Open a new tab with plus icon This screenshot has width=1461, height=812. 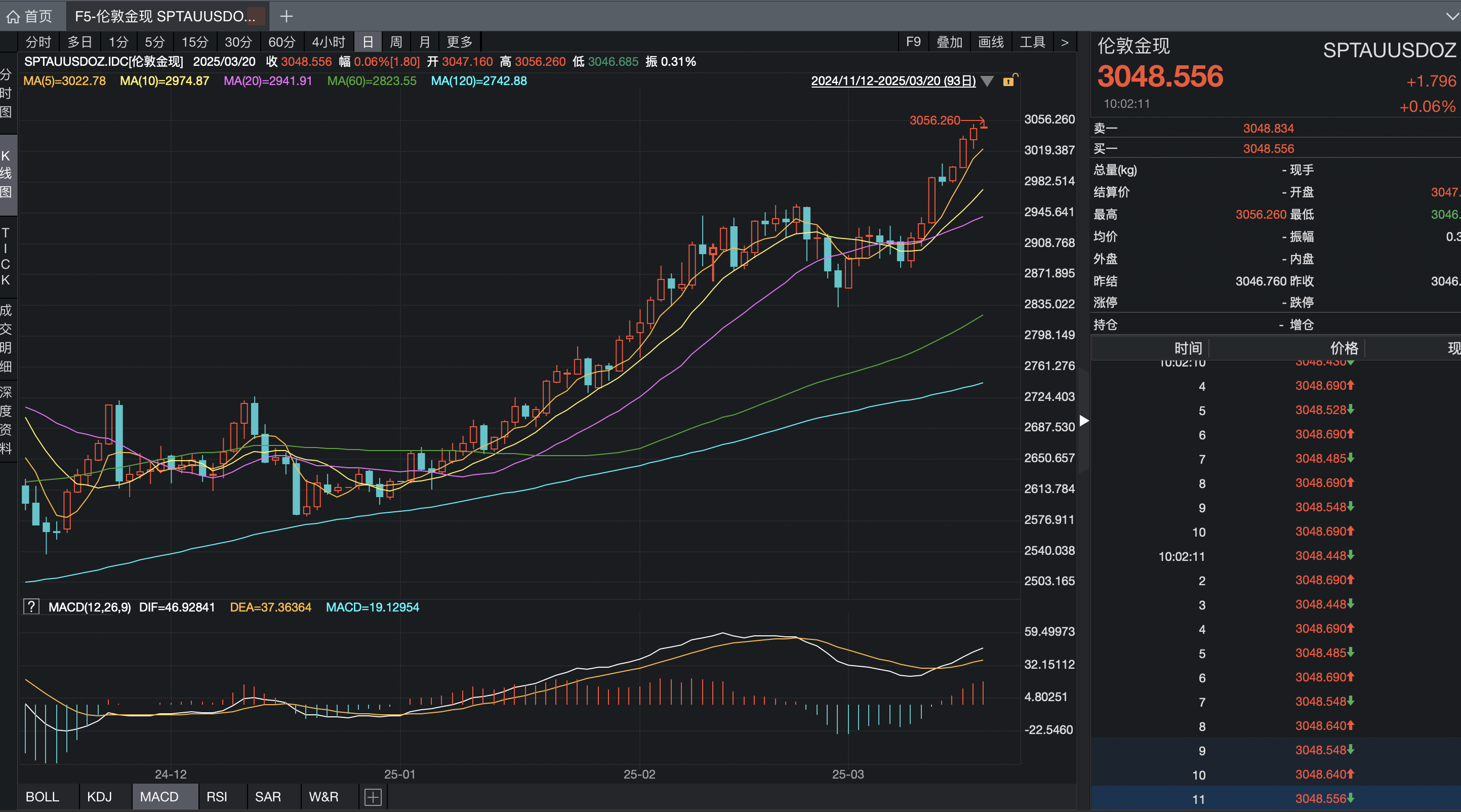pyautogui.click(x=287, y=16)
